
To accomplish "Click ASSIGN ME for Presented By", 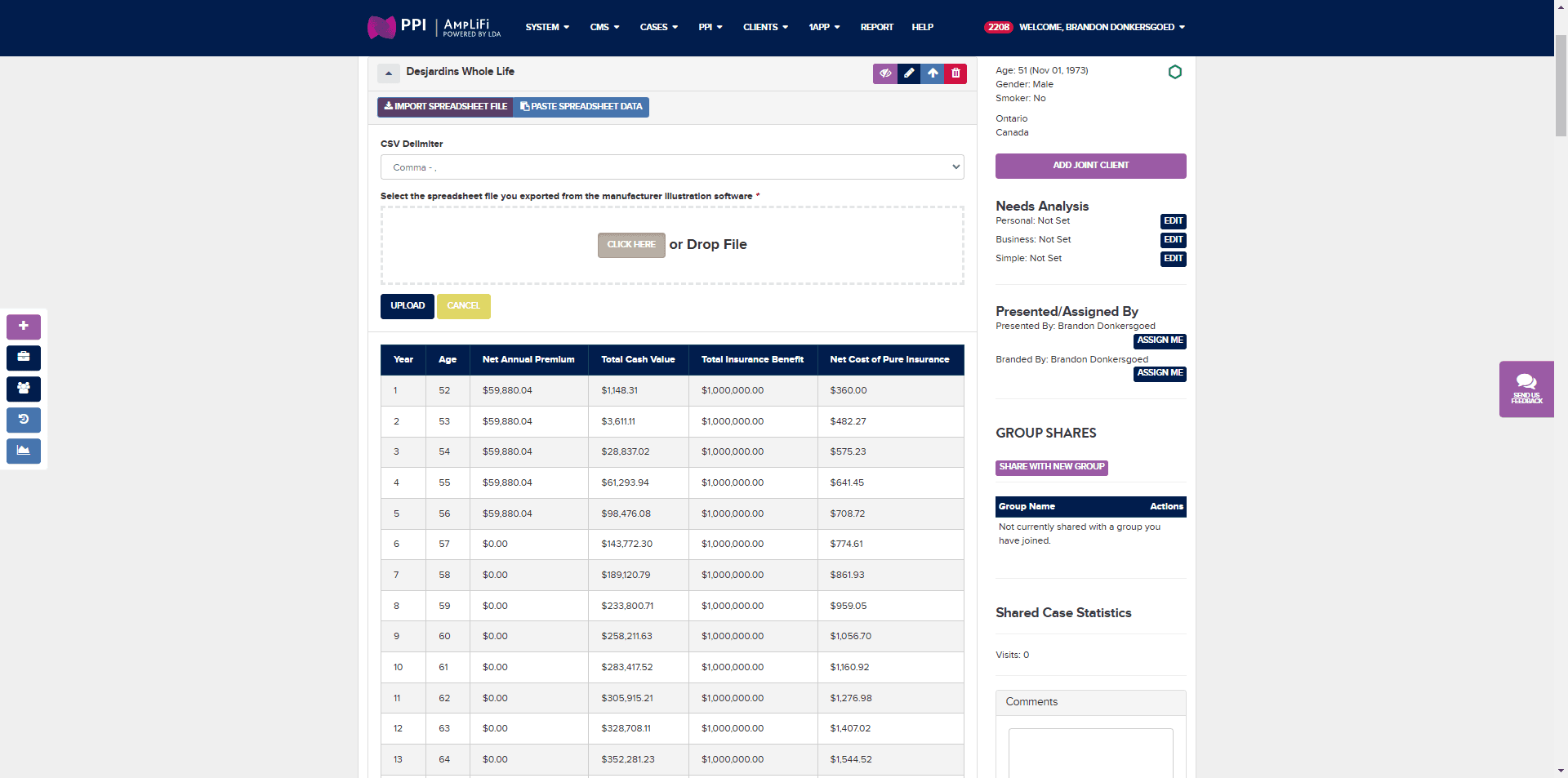I will point(1160,341).
